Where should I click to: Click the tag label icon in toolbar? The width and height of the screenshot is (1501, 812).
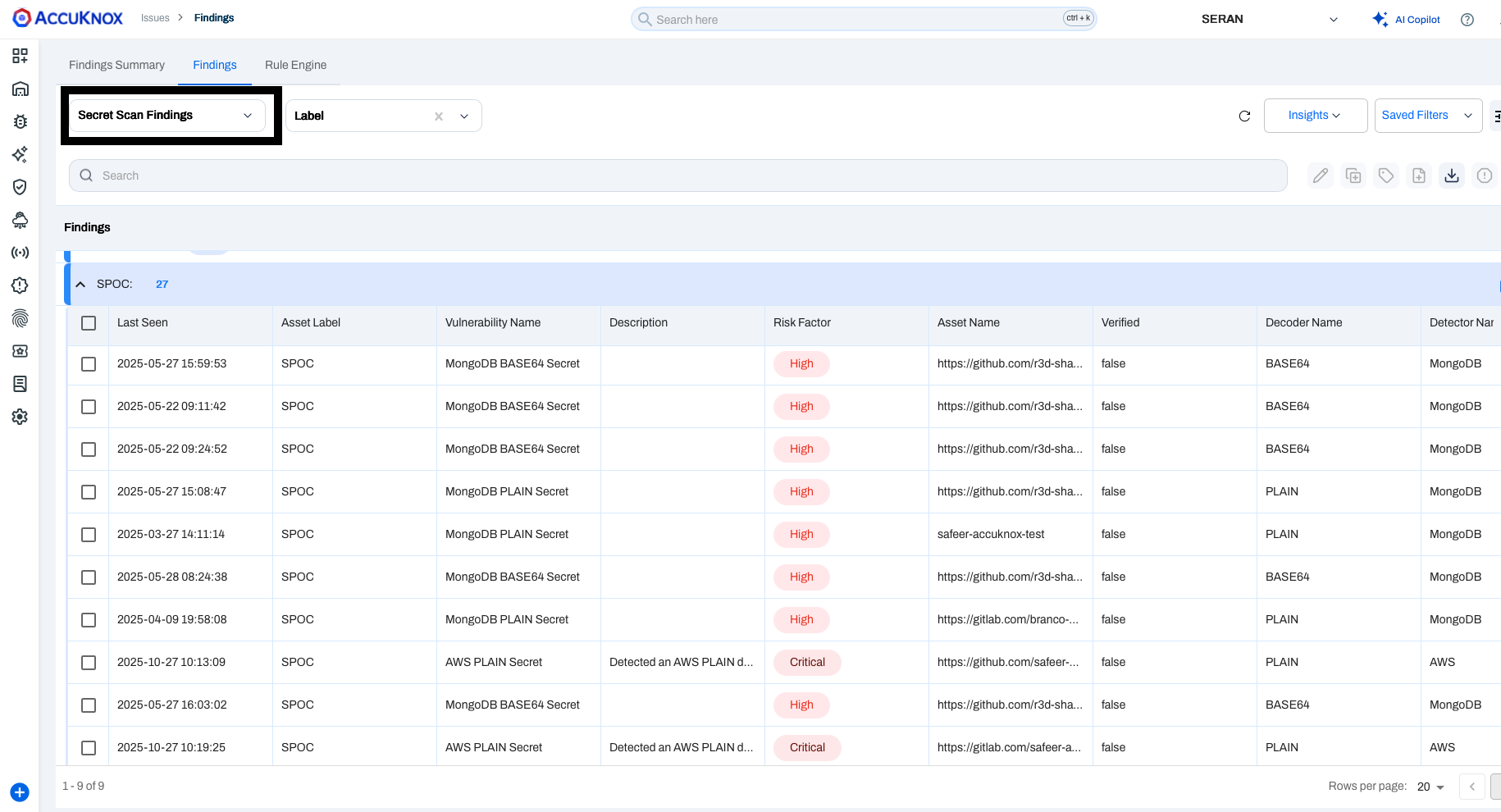click(1385, 176)
